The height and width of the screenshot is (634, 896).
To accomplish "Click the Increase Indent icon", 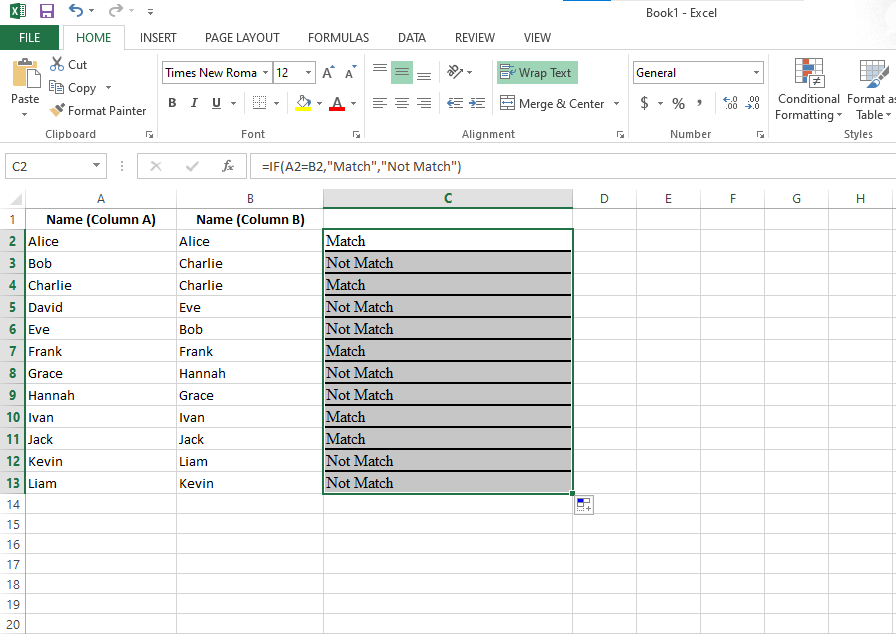I will [476, 103].
